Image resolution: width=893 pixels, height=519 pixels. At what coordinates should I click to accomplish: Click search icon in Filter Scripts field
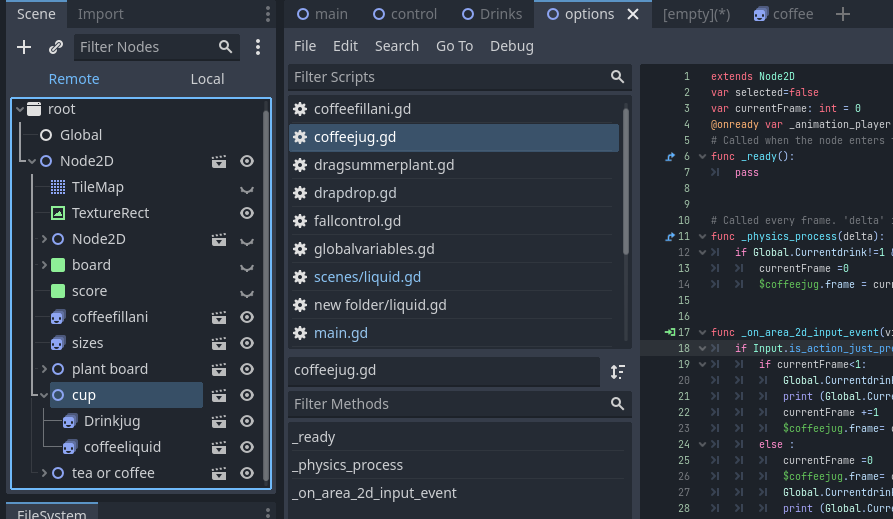click(x=617, y=77)
